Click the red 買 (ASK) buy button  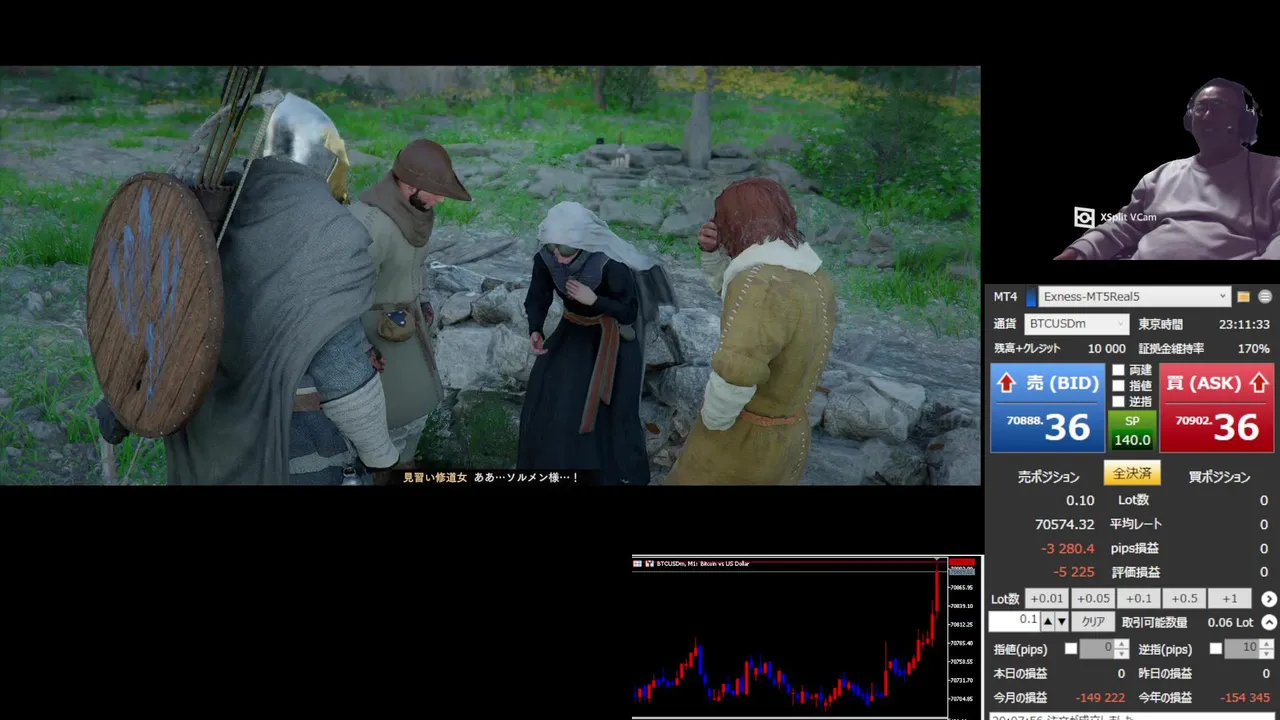click(x=1216, y=408)
